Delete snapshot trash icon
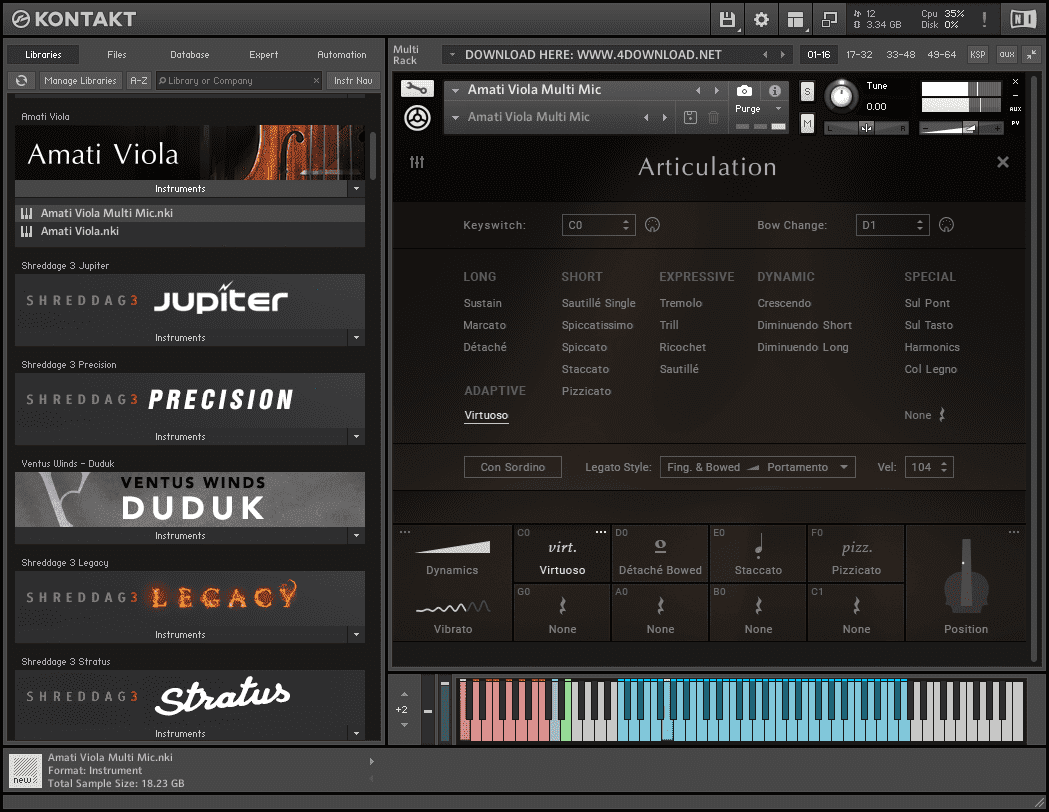 pyautogui.click(x=713, y=117)
